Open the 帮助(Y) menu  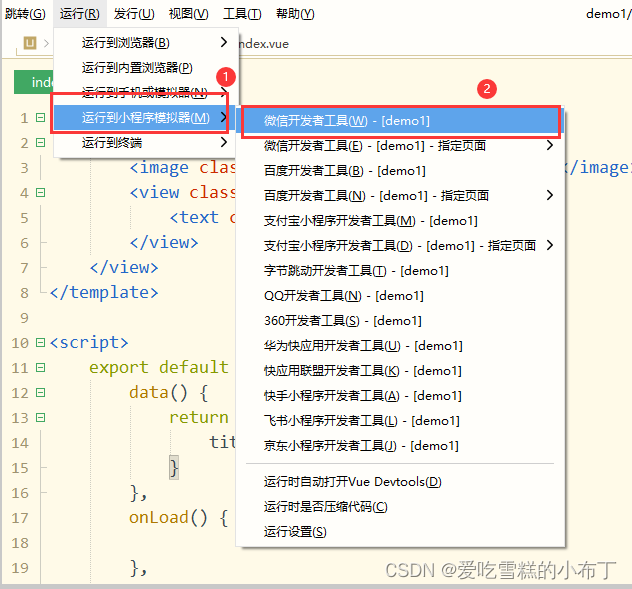point(295,14)
